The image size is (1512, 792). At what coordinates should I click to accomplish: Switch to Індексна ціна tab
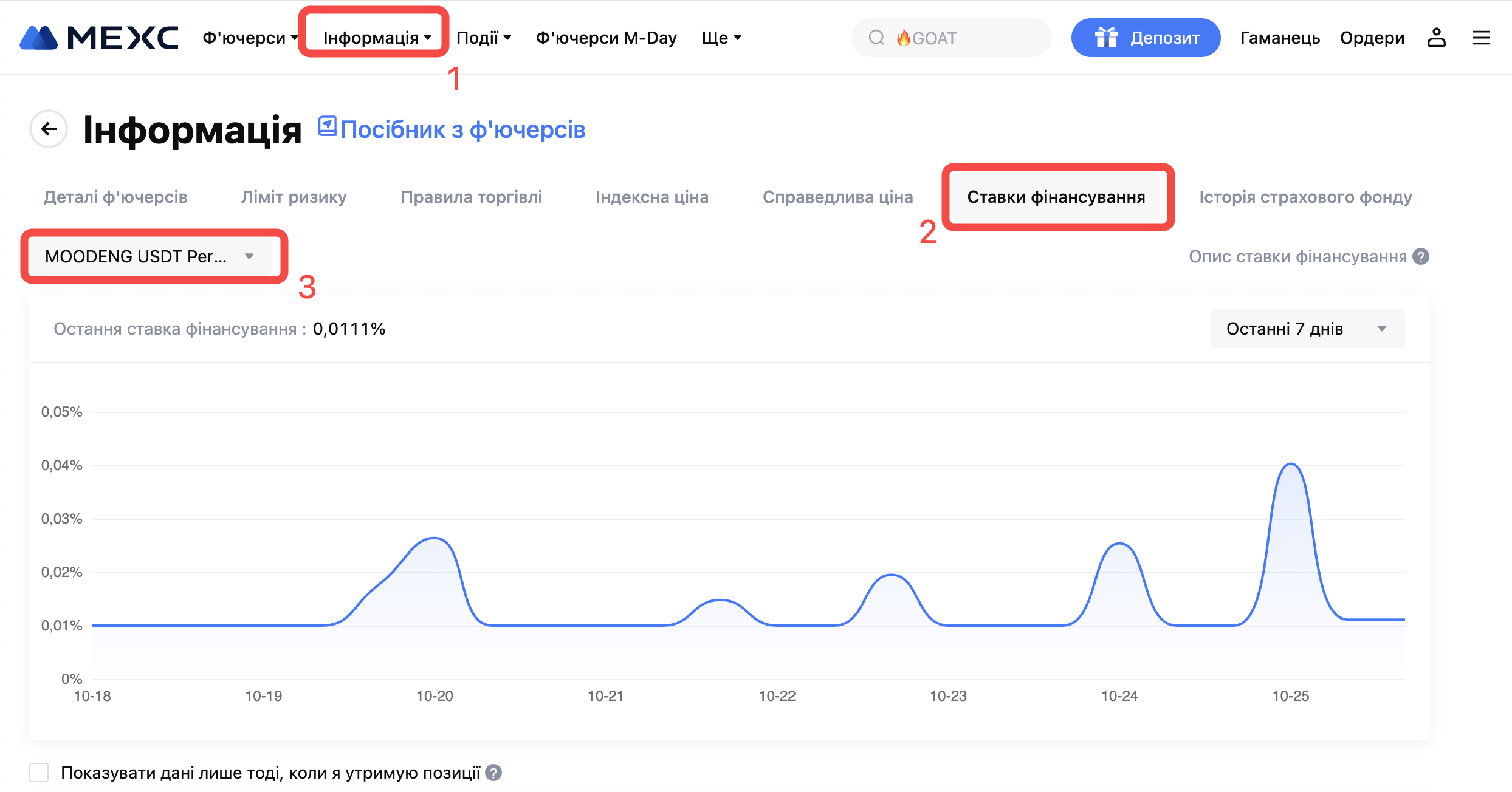652,197
